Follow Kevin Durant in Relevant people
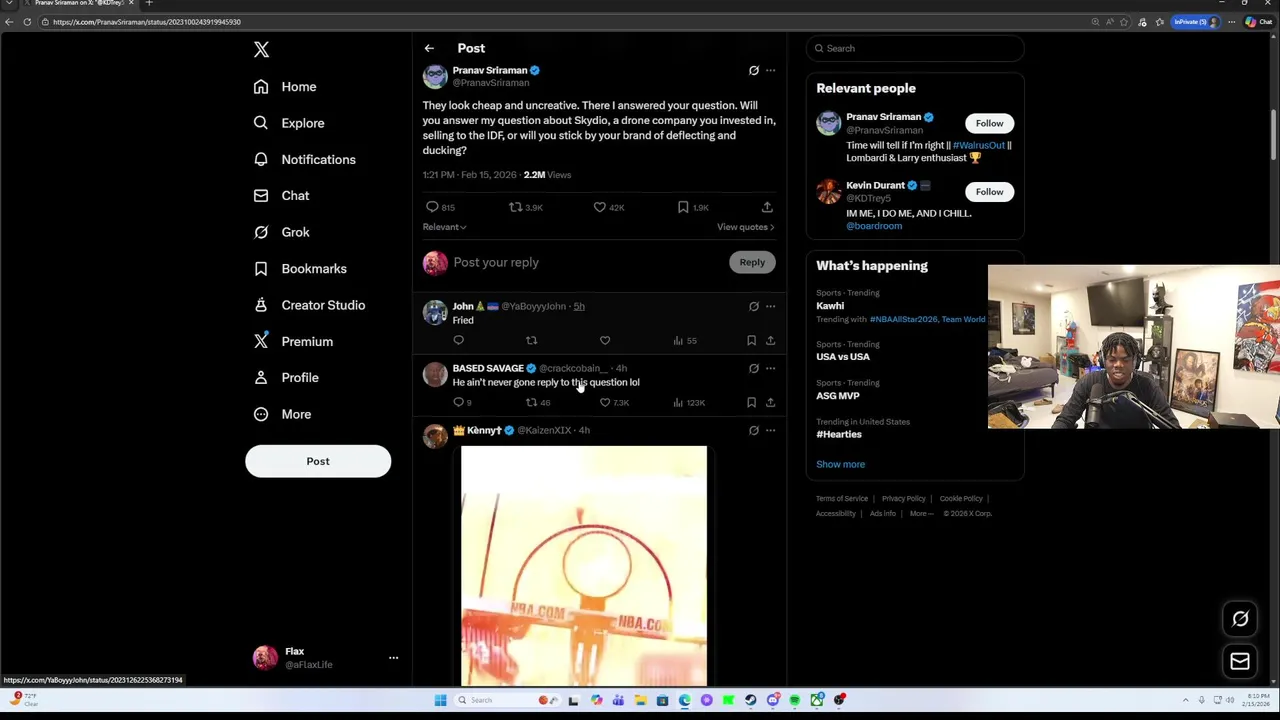 [989, 192]
